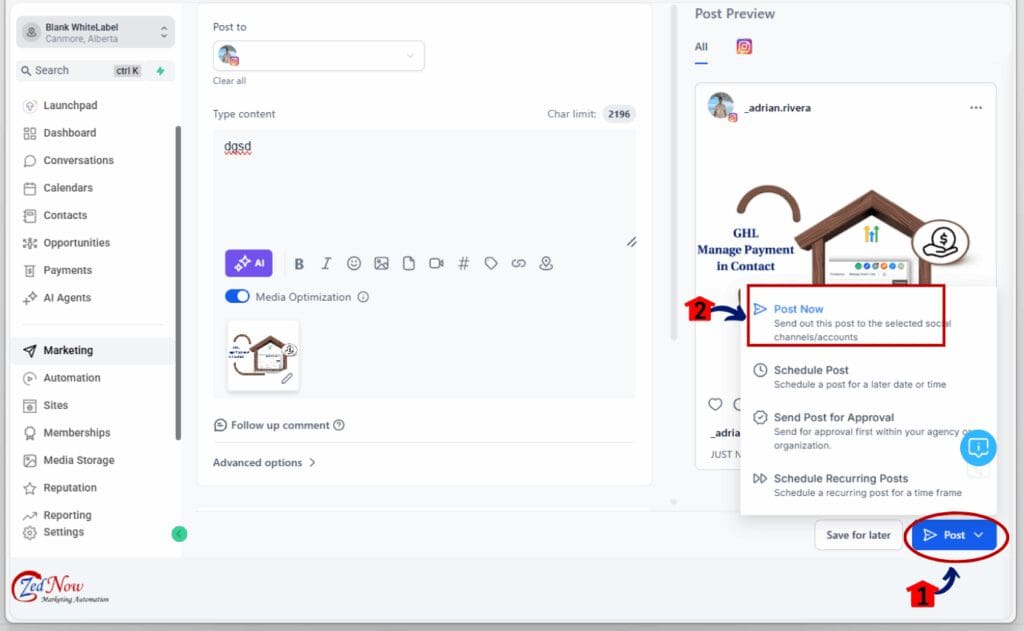
Task: Click the Save for later button
Action: click(x=858, y=535)
